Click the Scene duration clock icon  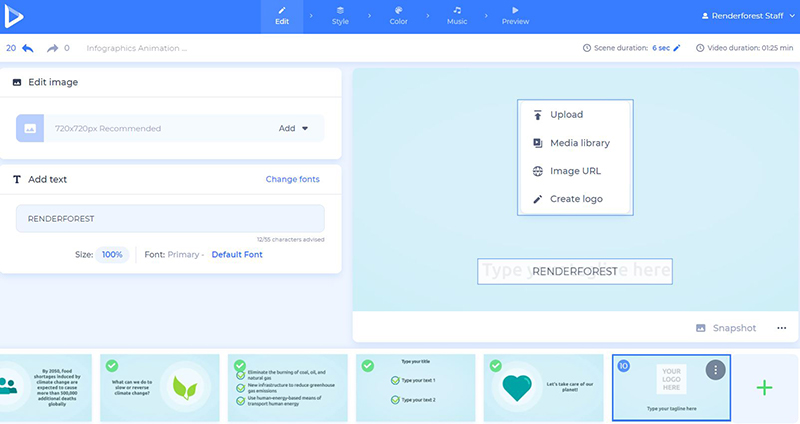click(x=587, y=48)
